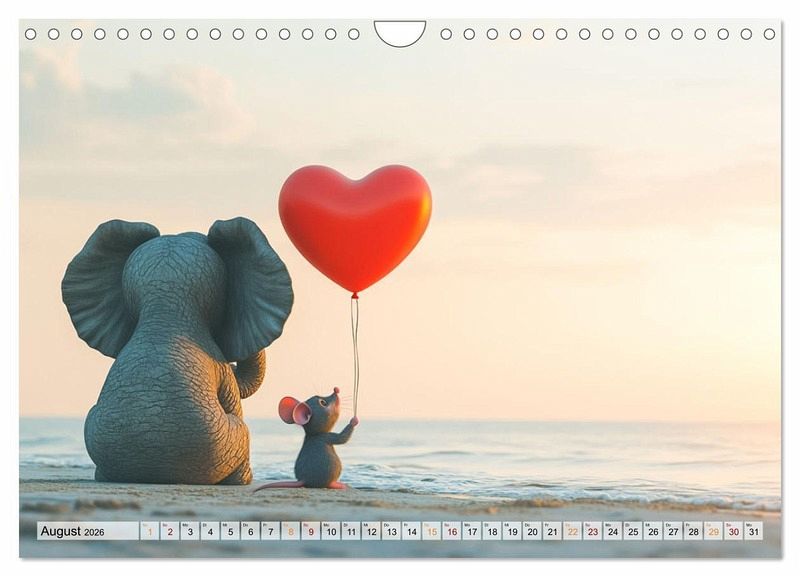Image resolution: width=800 pixels, height=577 pixels.
Task: Pick day 15 in the date row
Action: click(x=431, y=531)
